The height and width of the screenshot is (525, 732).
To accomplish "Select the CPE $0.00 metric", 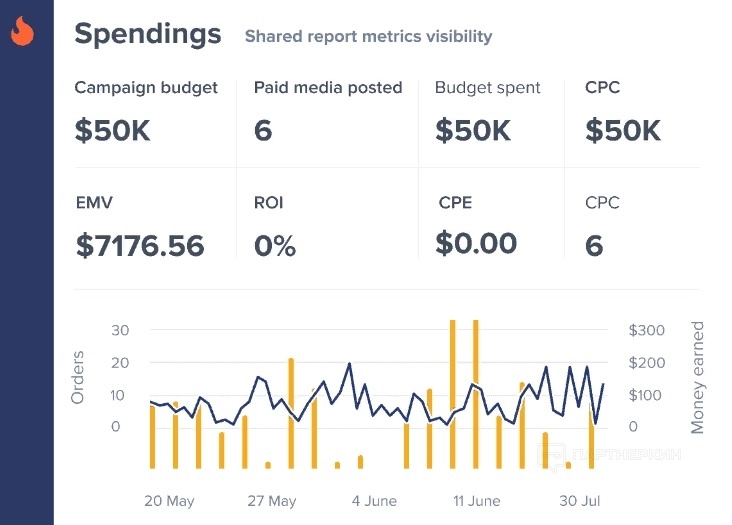I will pyautogui.click(x=477, y=226).
